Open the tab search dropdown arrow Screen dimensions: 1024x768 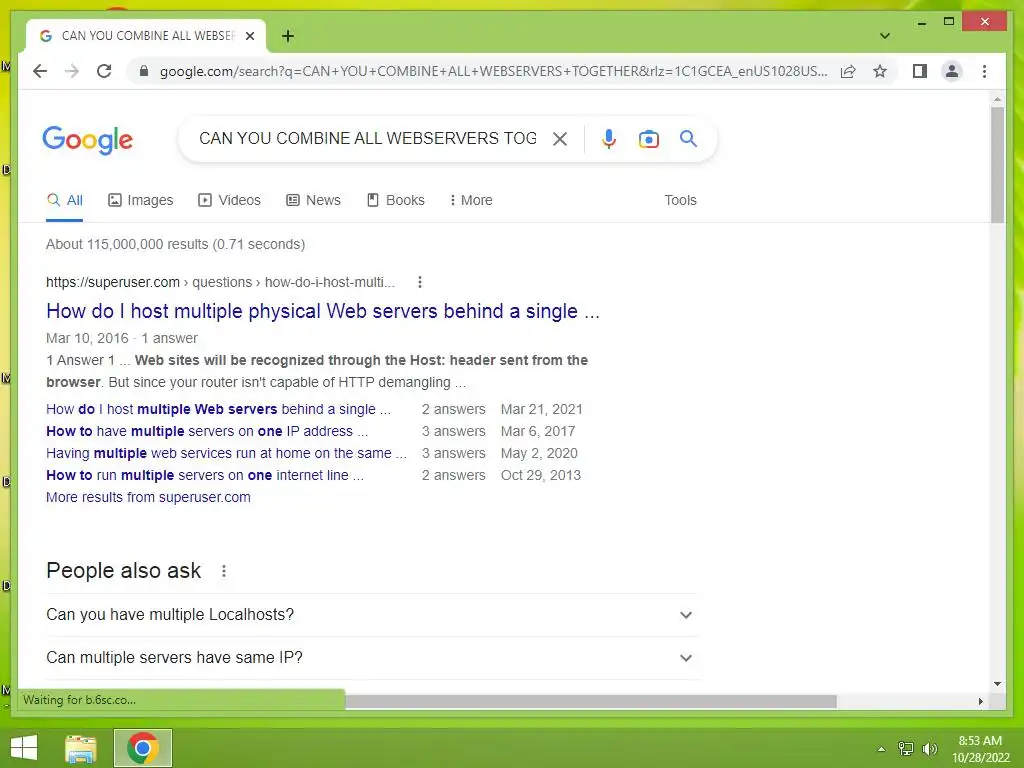885,35
